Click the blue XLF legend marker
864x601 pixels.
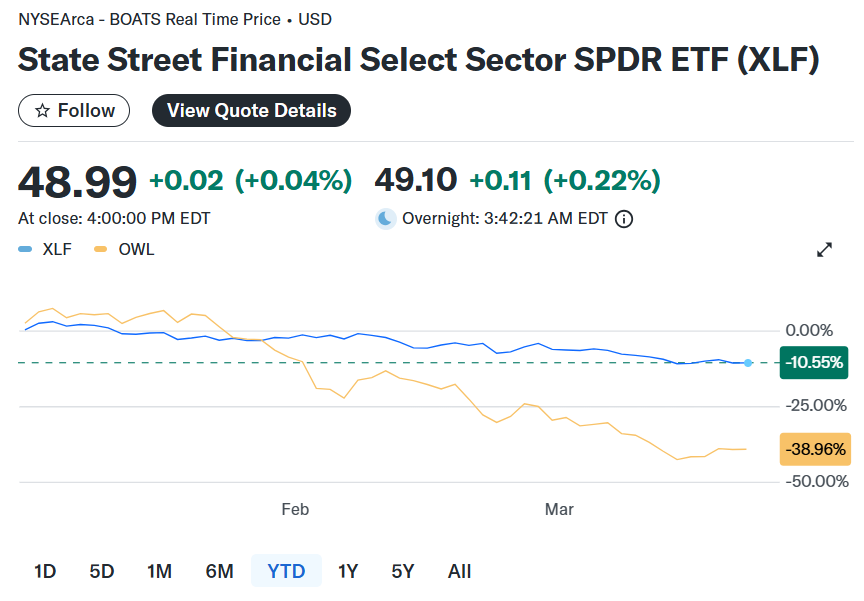26,250
